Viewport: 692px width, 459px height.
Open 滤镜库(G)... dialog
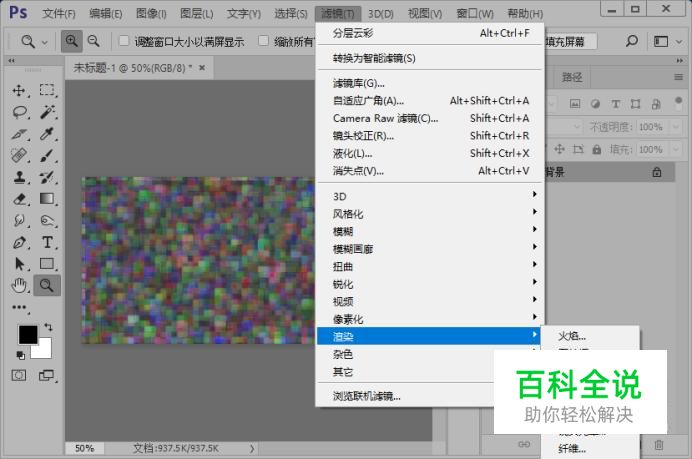430,83
